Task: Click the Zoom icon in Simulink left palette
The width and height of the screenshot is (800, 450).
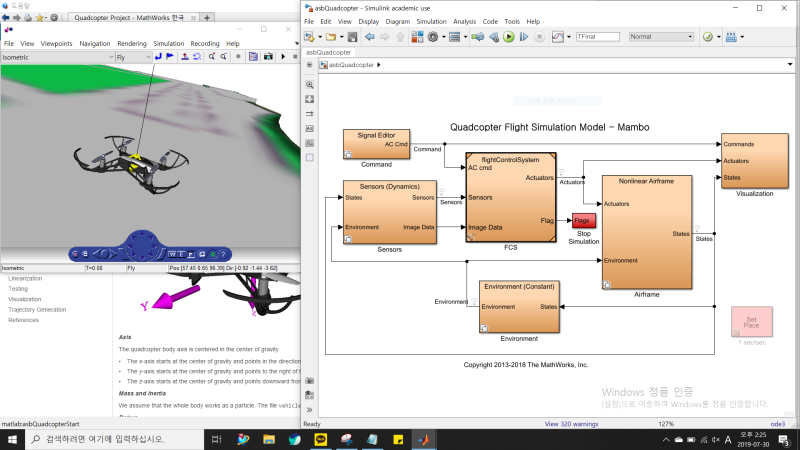Action: 310,85
